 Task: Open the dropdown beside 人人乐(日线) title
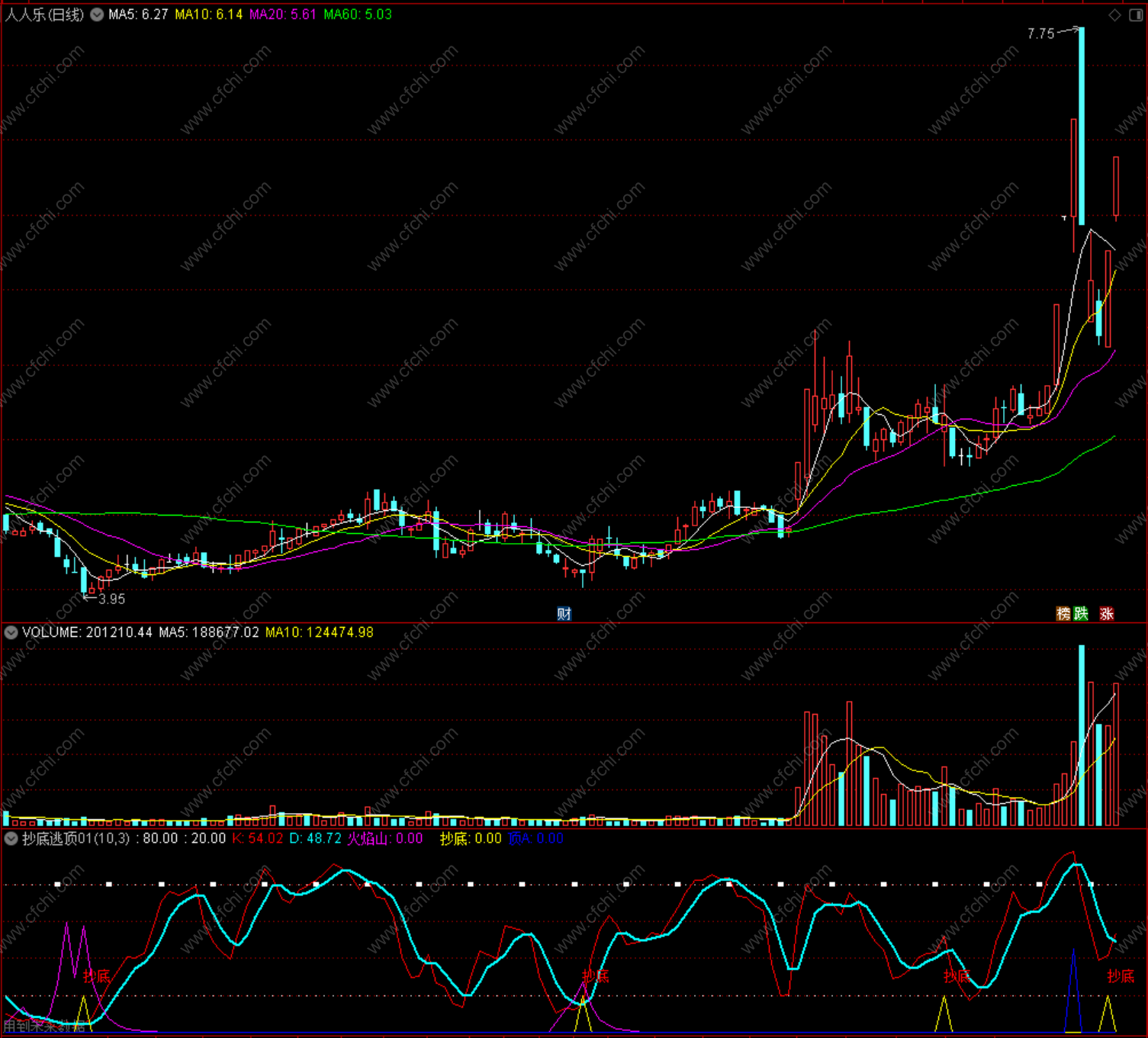coord(97,14)
